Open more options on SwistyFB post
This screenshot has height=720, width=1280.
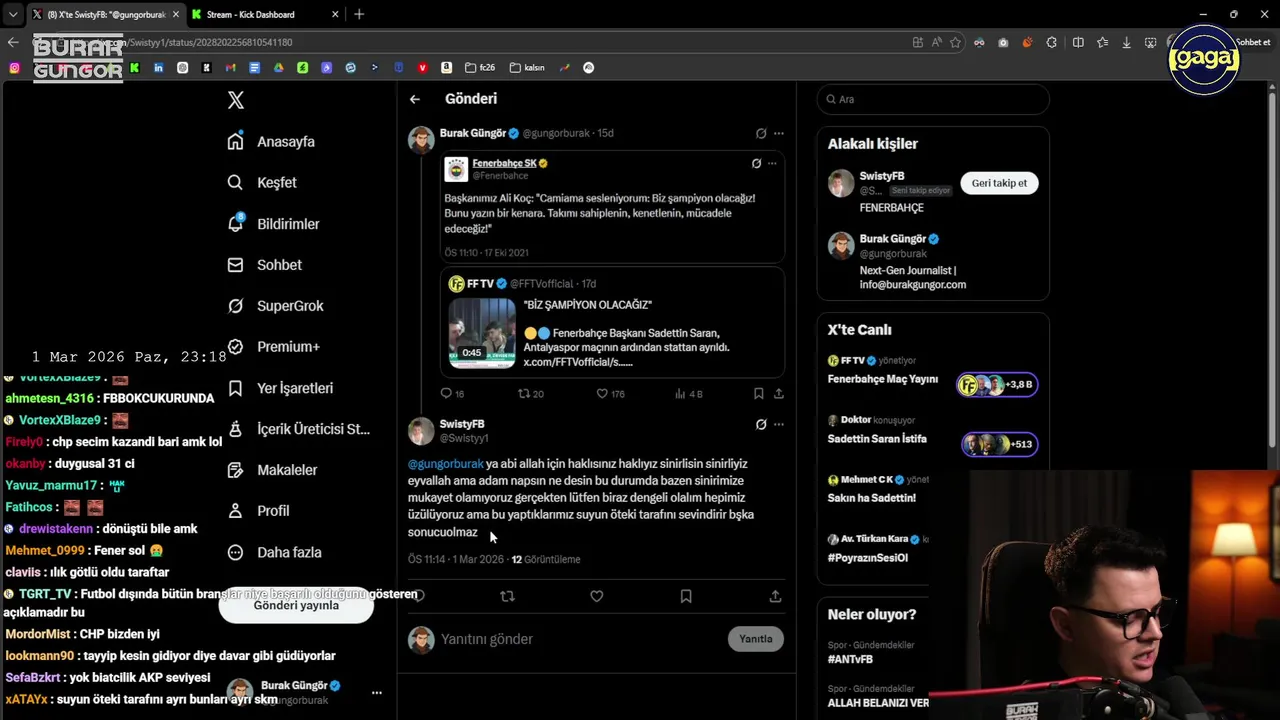779,424
